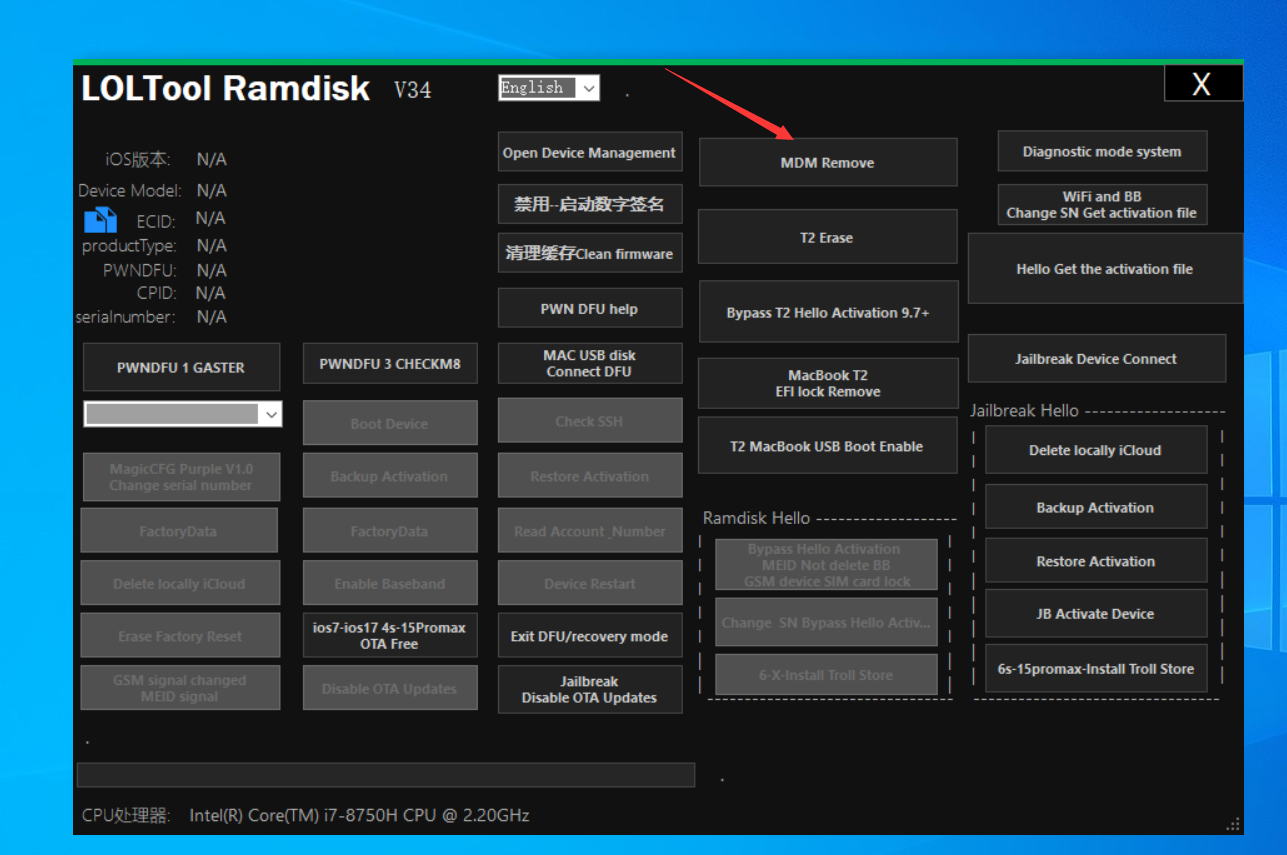Screen dimensions: 1287x855
Task: Click the CPID label
Action: [156, 293]
